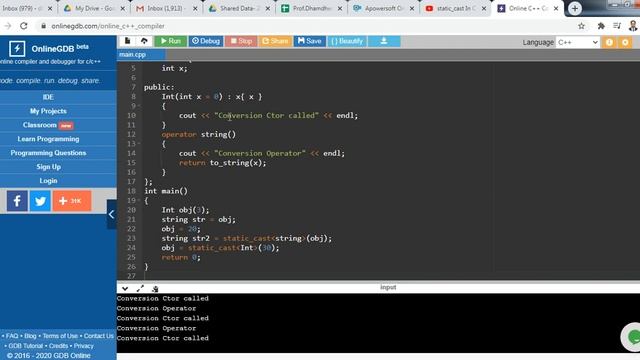The height and width of the screenshot is (360, 640).
Task: Collapse the output console with the down chevron
Action: pos(125,289)
